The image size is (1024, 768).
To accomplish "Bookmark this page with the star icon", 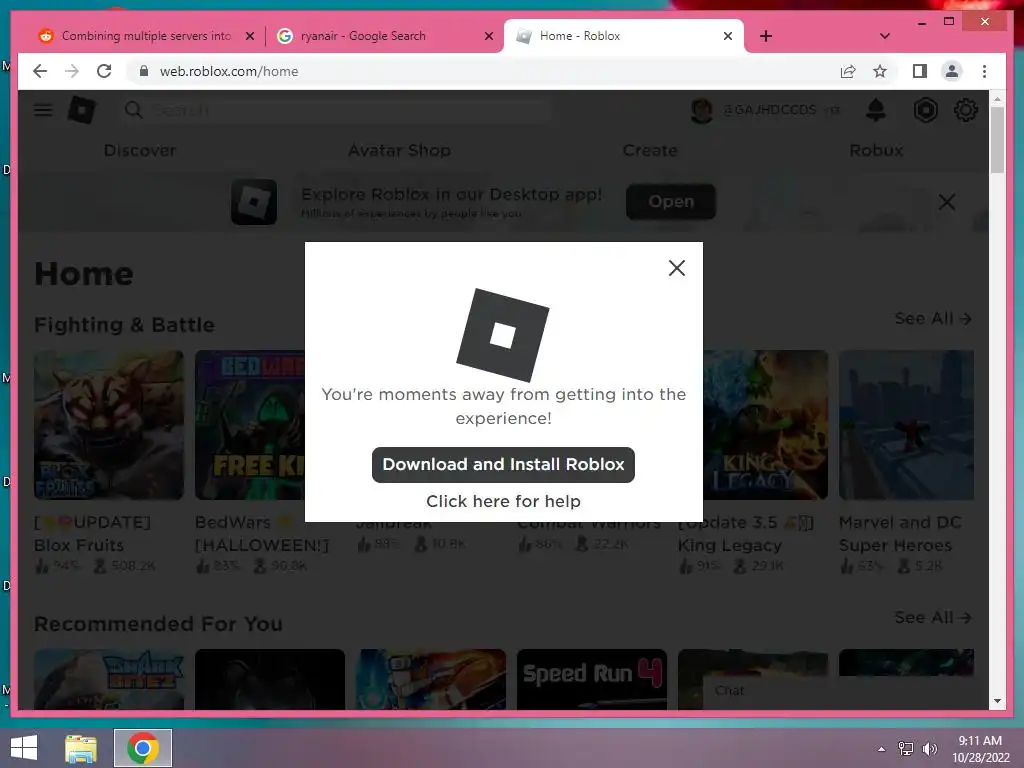I will point(880,71).
